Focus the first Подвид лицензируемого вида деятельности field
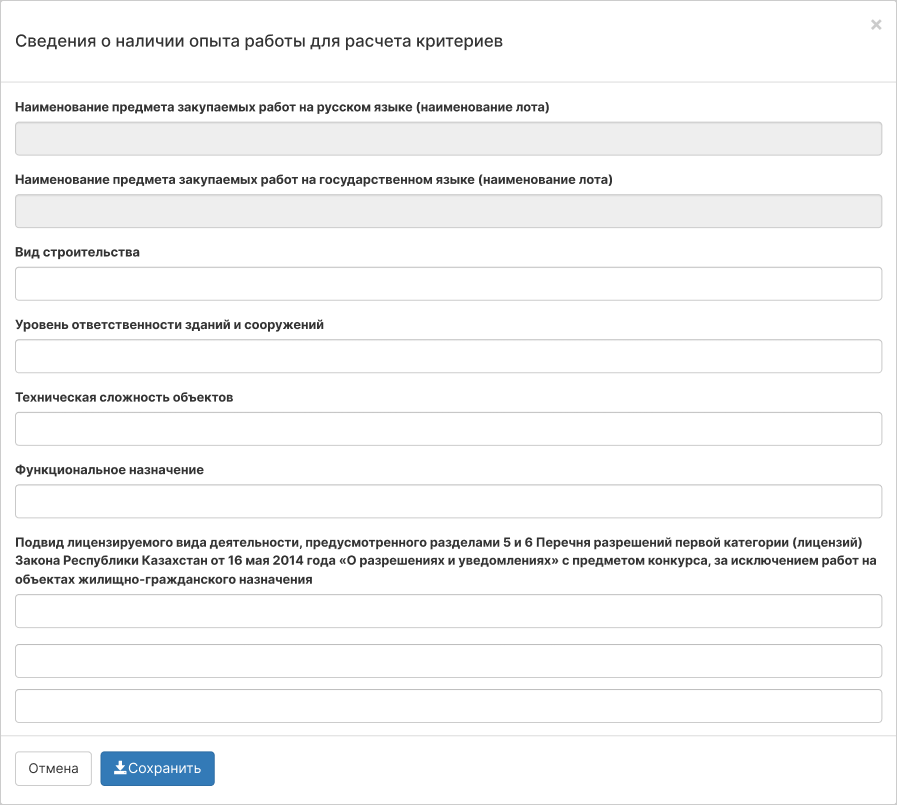Viewport: 897px width, 805px height. [x=448, y=611]
